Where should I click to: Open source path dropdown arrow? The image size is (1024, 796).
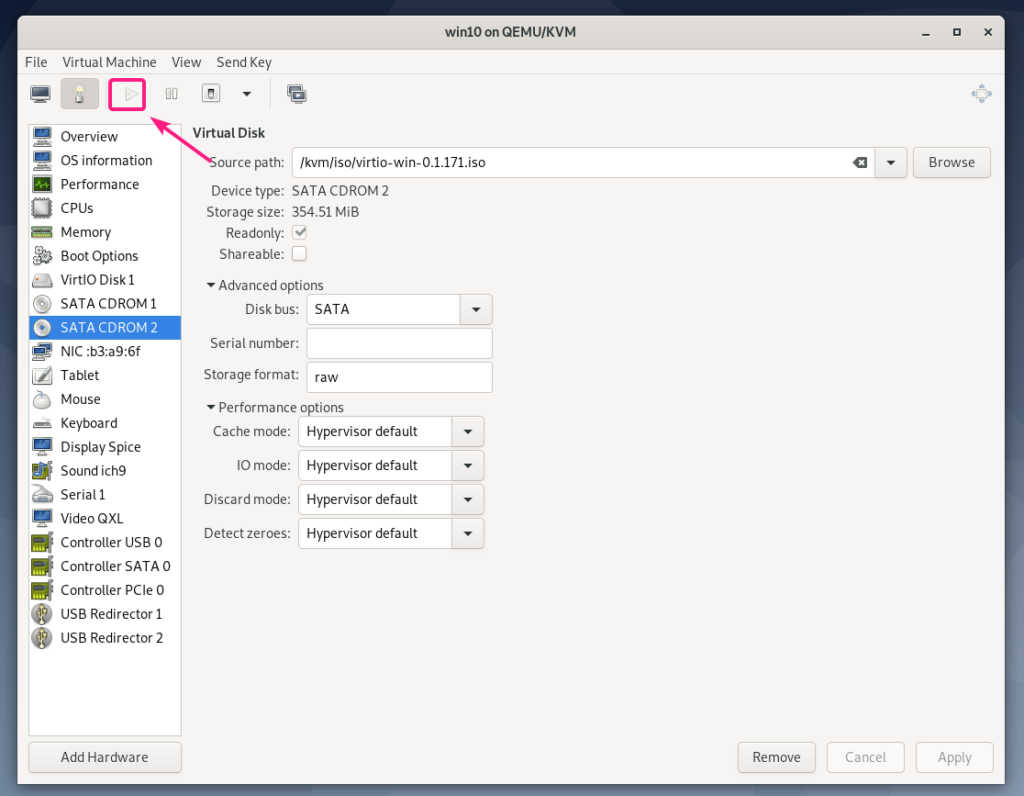891,163
